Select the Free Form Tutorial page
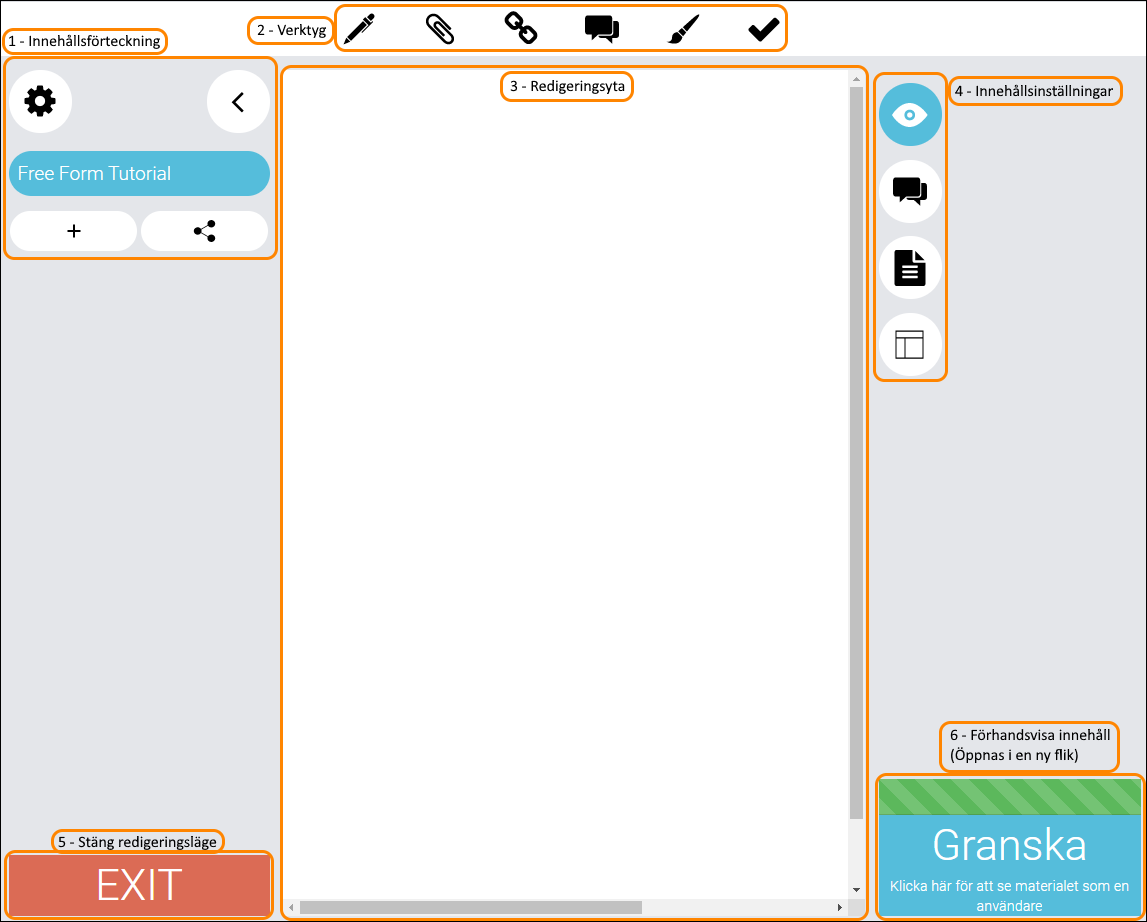Viewport: 1147px width, 922px height. tap(139, 173)
